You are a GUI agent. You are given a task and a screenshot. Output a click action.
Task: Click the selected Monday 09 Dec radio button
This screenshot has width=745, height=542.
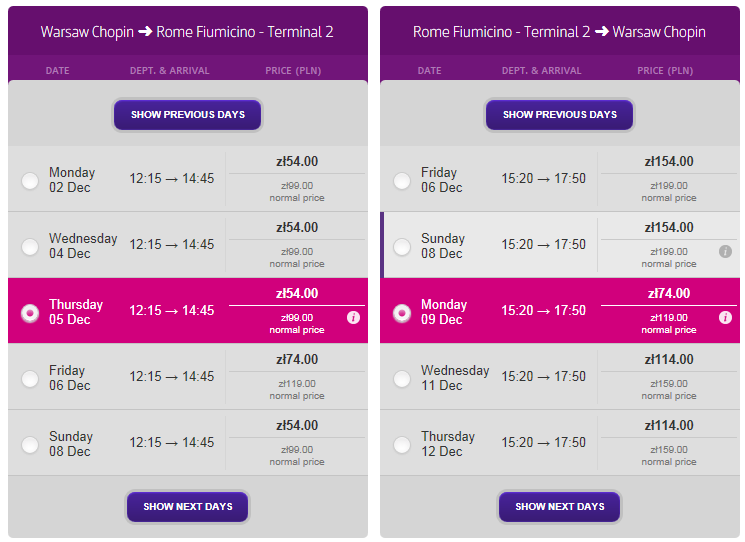click(x=402, y=313)
